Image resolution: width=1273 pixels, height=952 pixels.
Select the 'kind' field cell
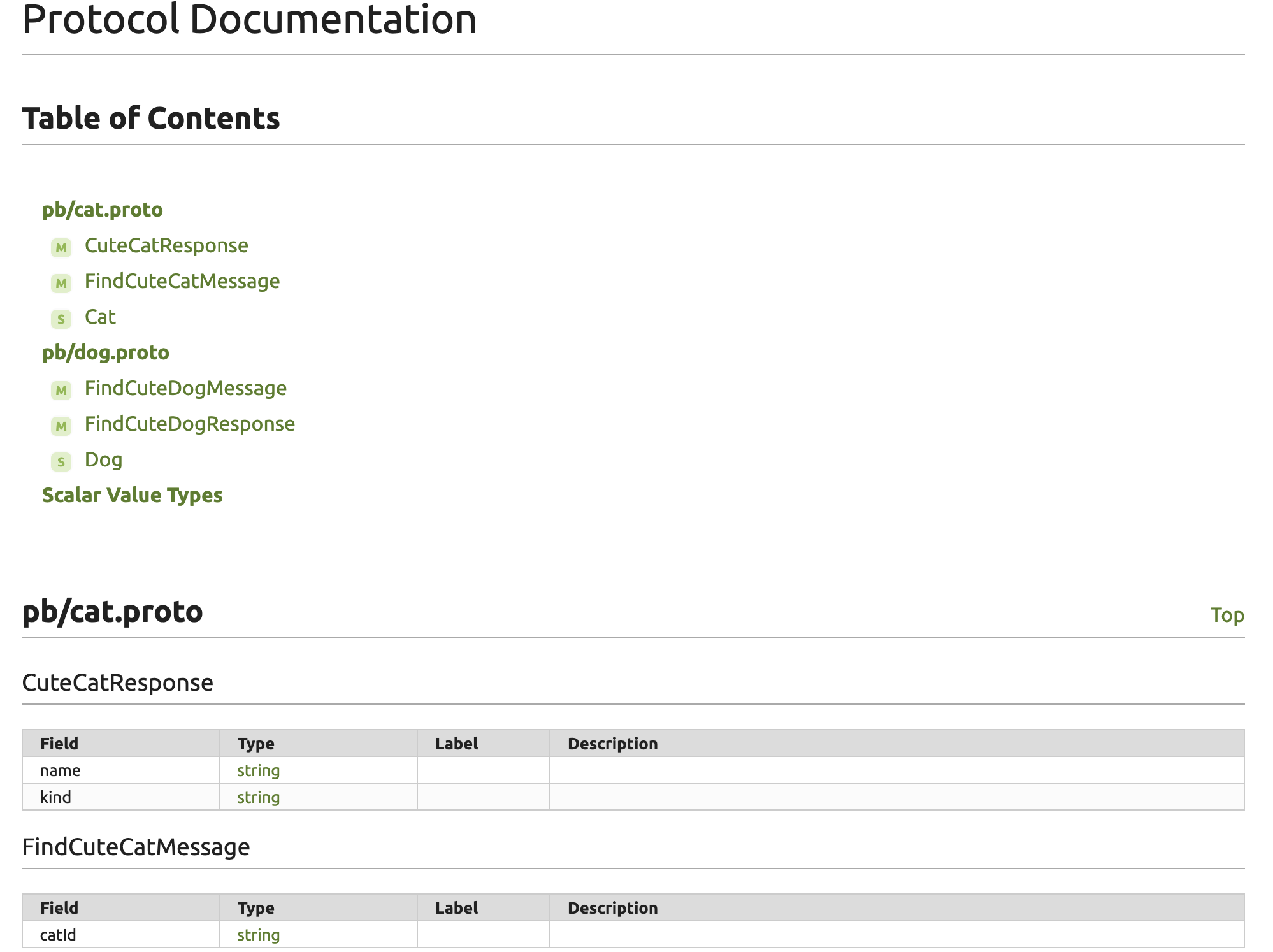(121, 797)
